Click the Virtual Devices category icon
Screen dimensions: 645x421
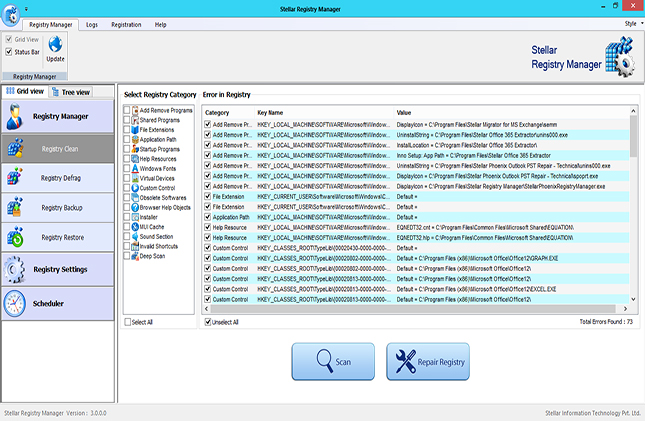(135, 178)
